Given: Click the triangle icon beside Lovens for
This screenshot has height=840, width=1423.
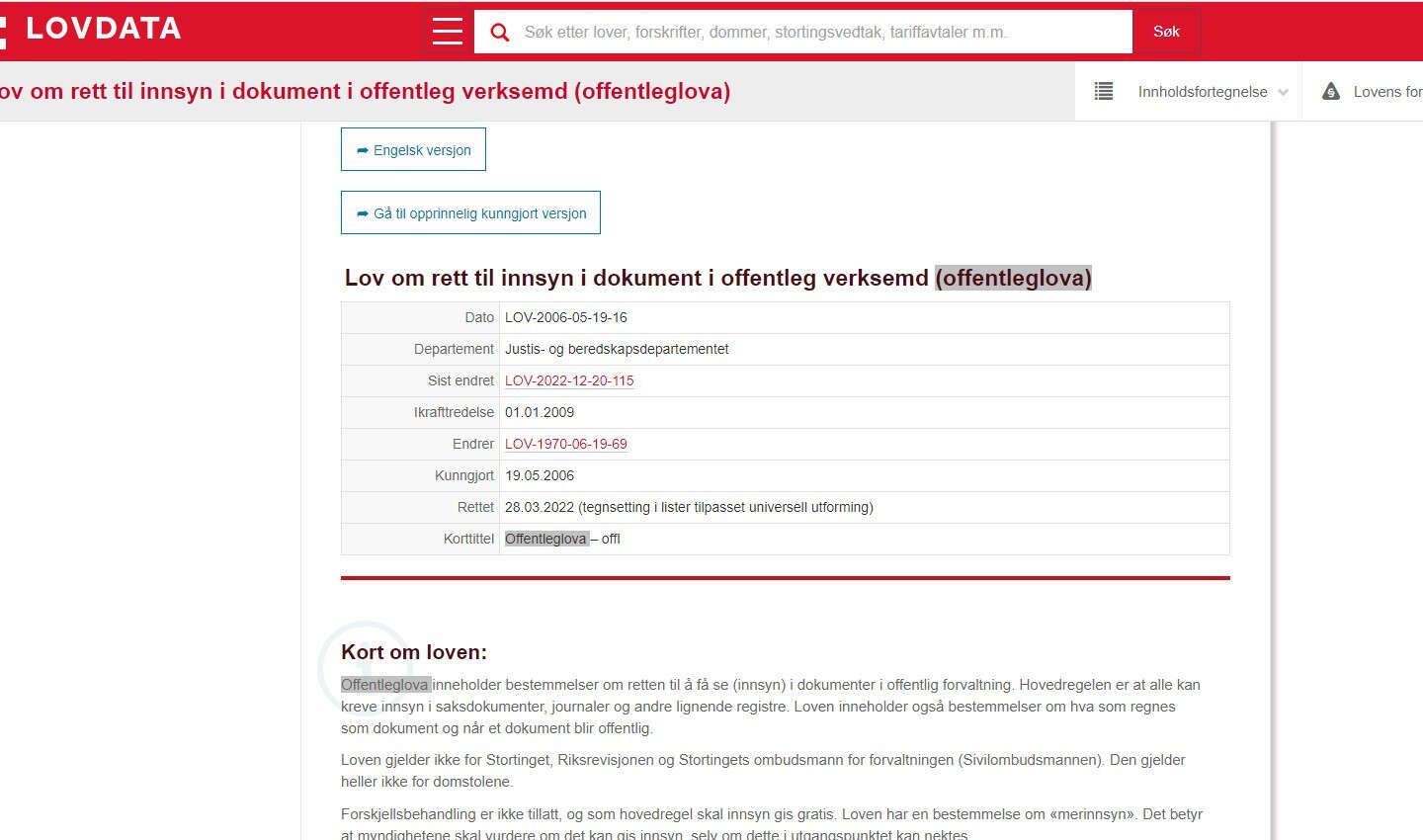Looking at the screenshot, I should pos(1331,92).
